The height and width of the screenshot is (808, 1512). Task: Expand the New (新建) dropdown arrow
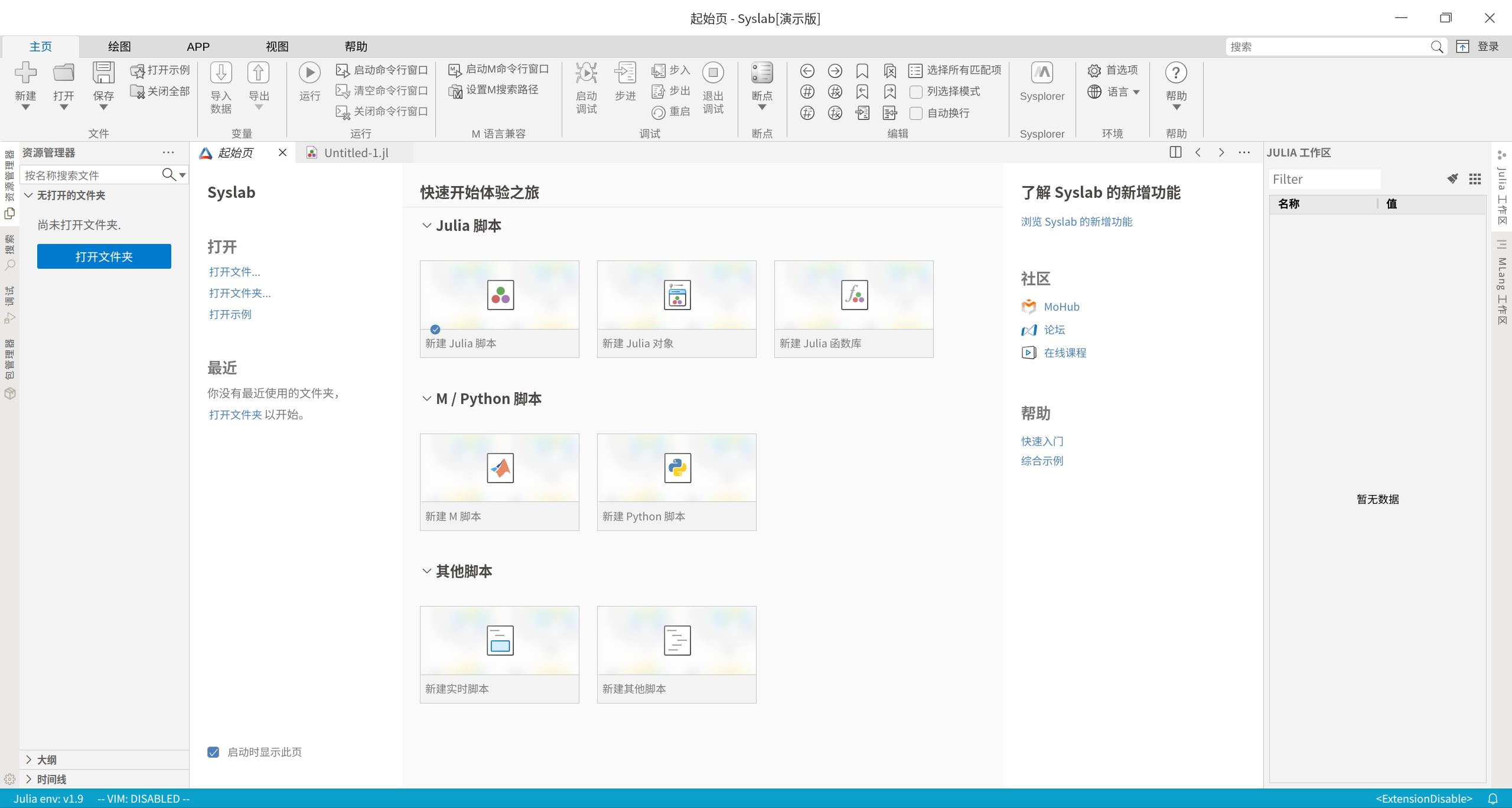tap(25, 107)
